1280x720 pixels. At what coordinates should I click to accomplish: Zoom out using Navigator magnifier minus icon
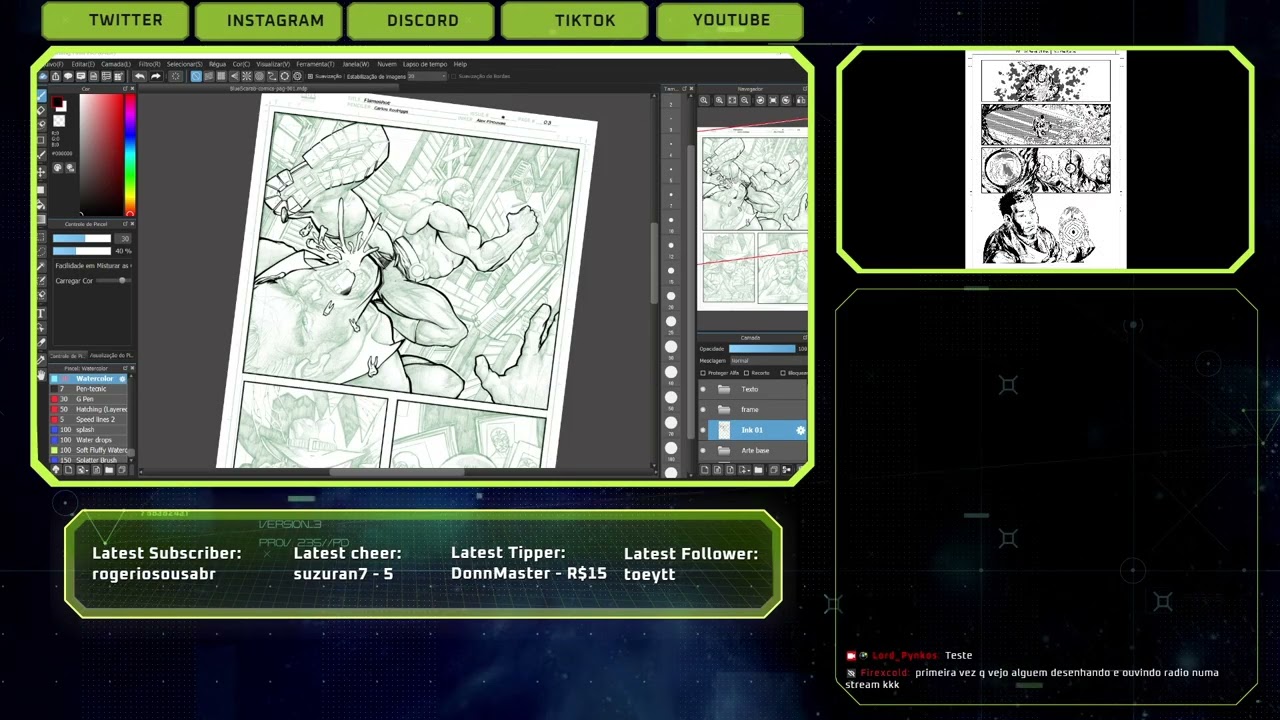tap(745, 100)
